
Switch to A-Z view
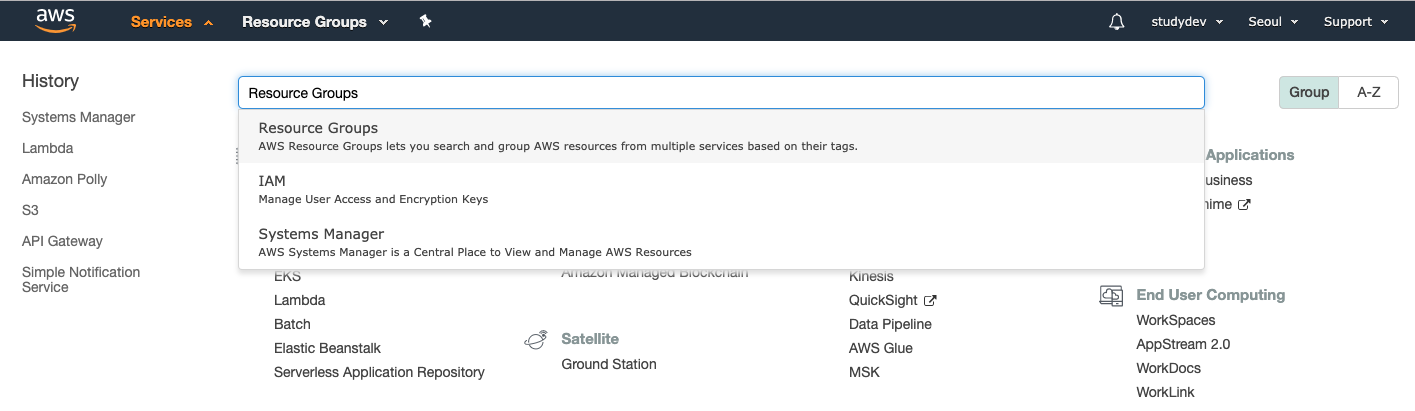(1369, 92)
